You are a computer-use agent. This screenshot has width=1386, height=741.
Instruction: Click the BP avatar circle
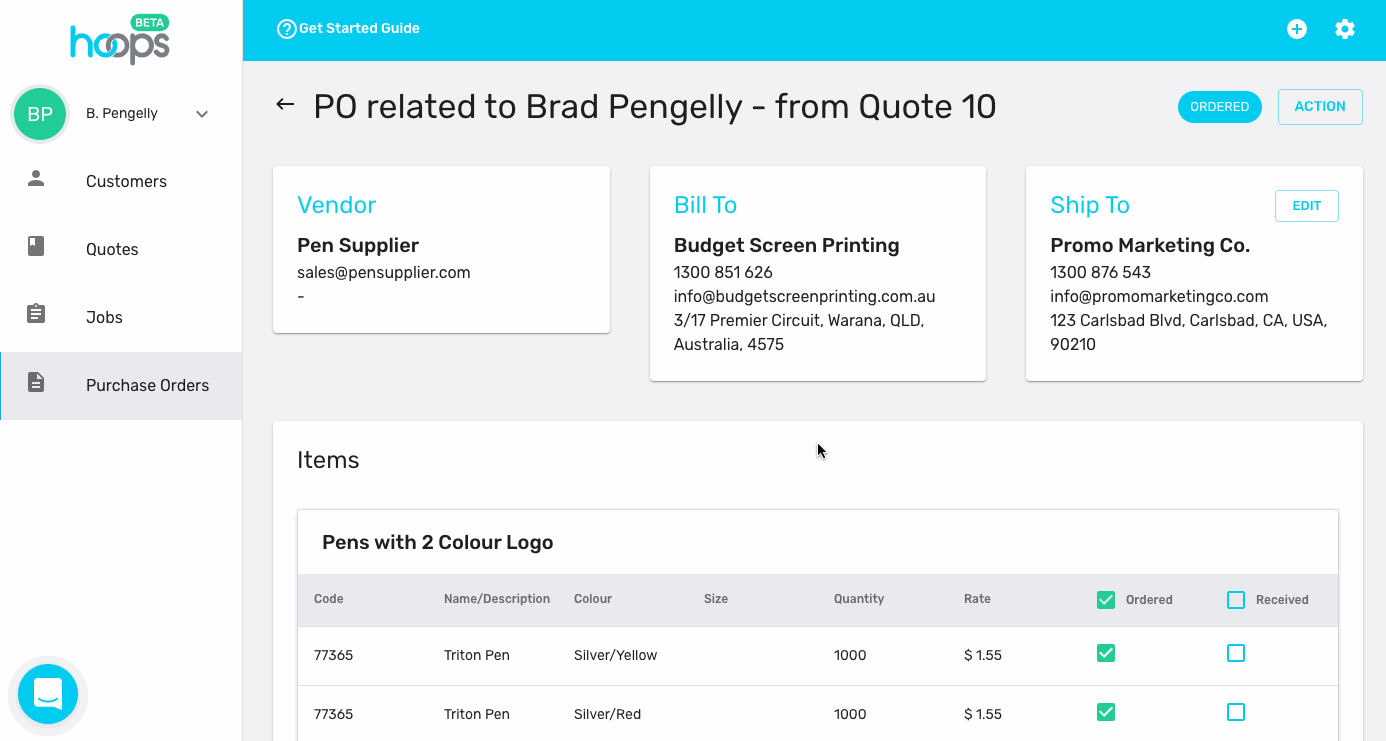click(x=40, y=114)
